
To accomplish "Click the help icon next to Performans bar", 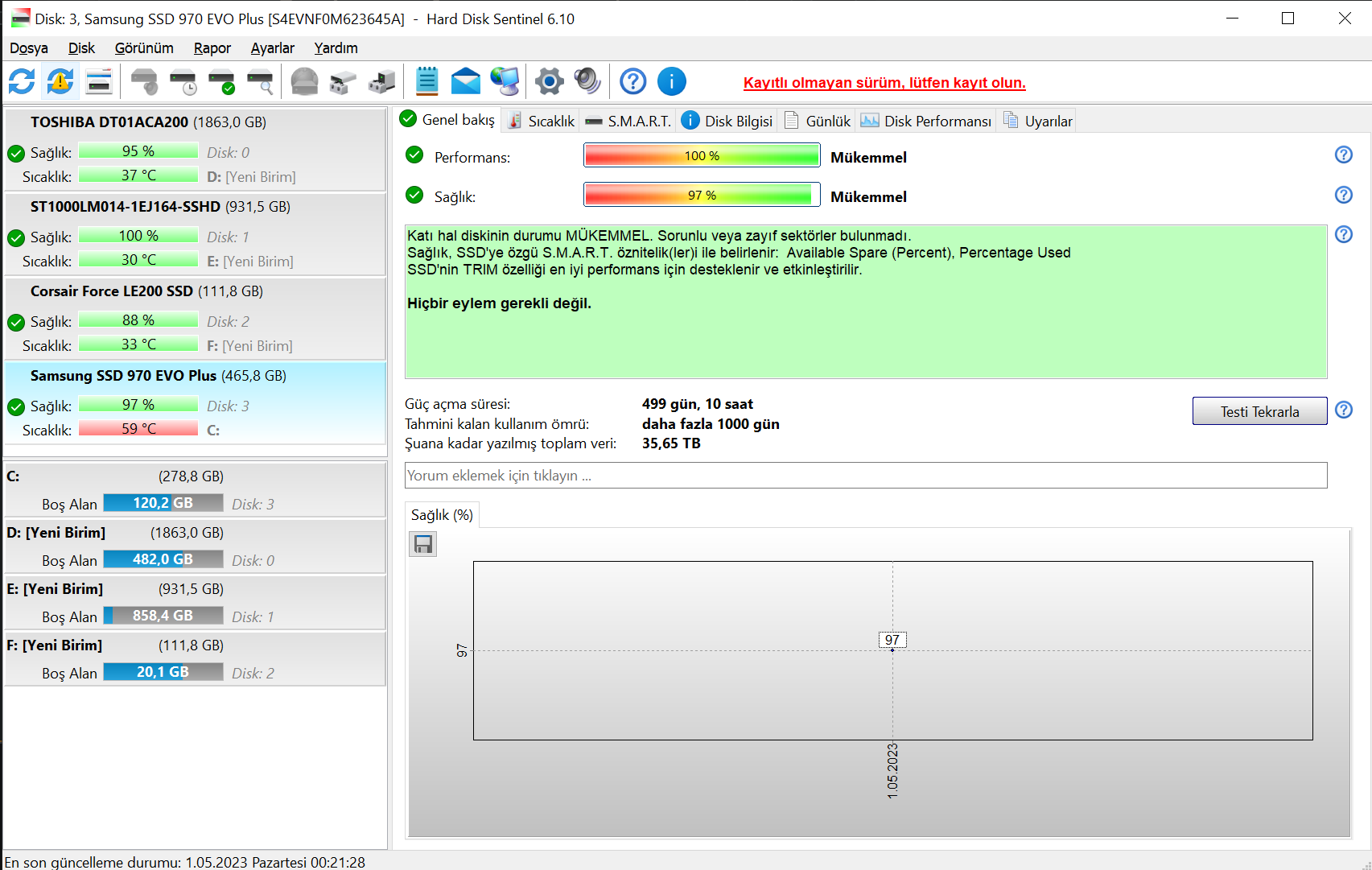I will click(1344, 155).
